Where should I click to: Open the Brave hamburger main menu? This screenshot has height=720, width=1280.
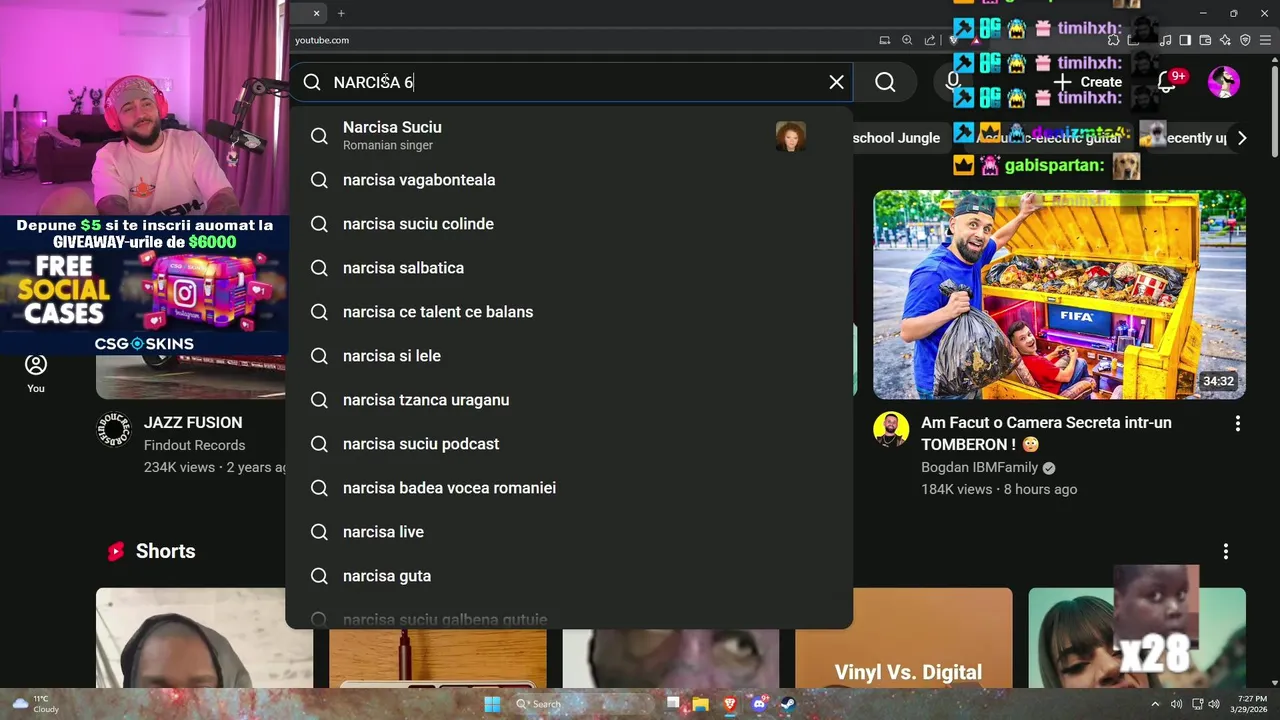[1265, 40]
